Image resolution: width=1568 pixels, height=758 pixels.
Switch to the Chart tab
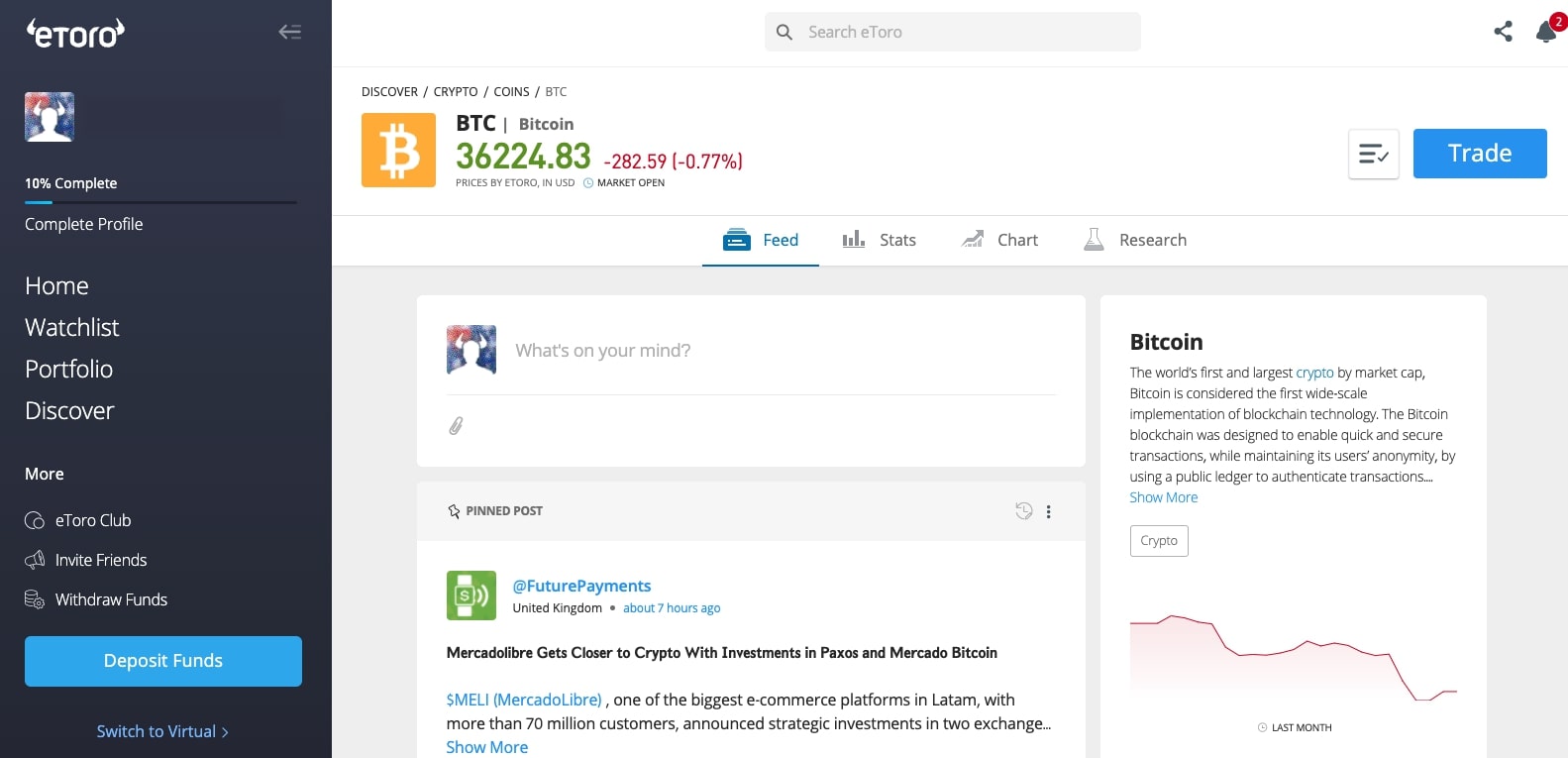pyautogui.click(x=999, y=240)
